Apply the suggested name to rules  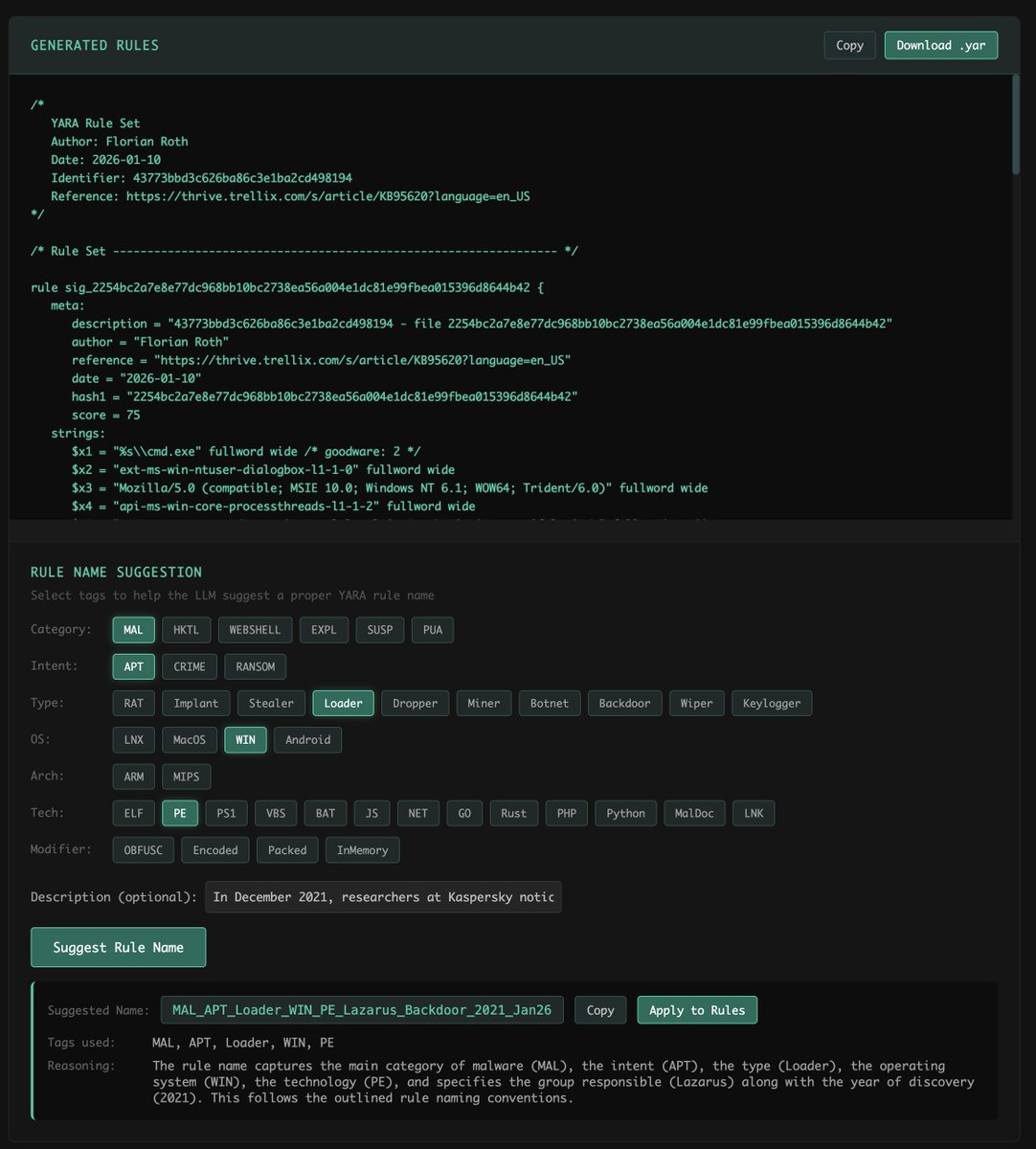(697, 1009)
